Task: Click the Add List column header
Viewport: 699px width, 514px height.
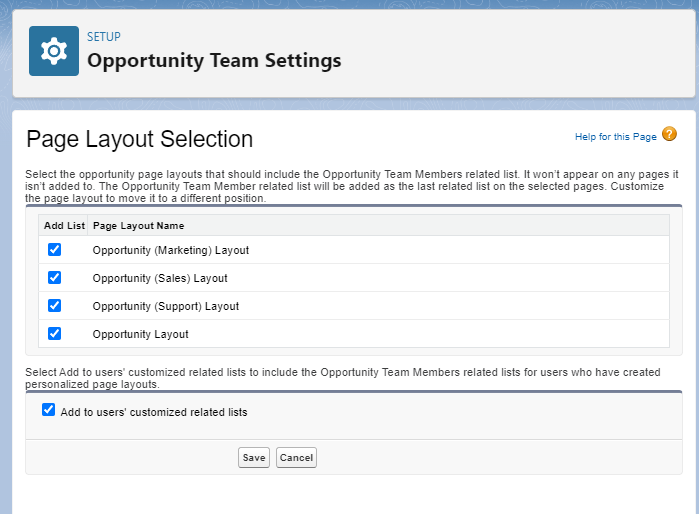Action: (x=63, y=226)
